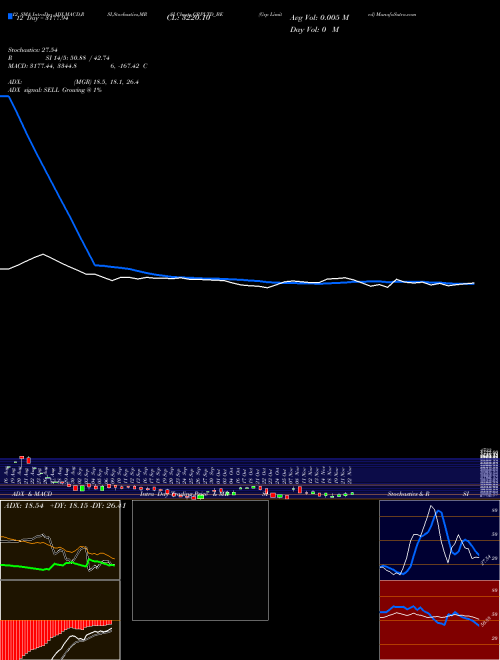The width and height of the screenshot is (500, 660).
Task: Click the red RSI oscillator panel
Action: (439, 620)
